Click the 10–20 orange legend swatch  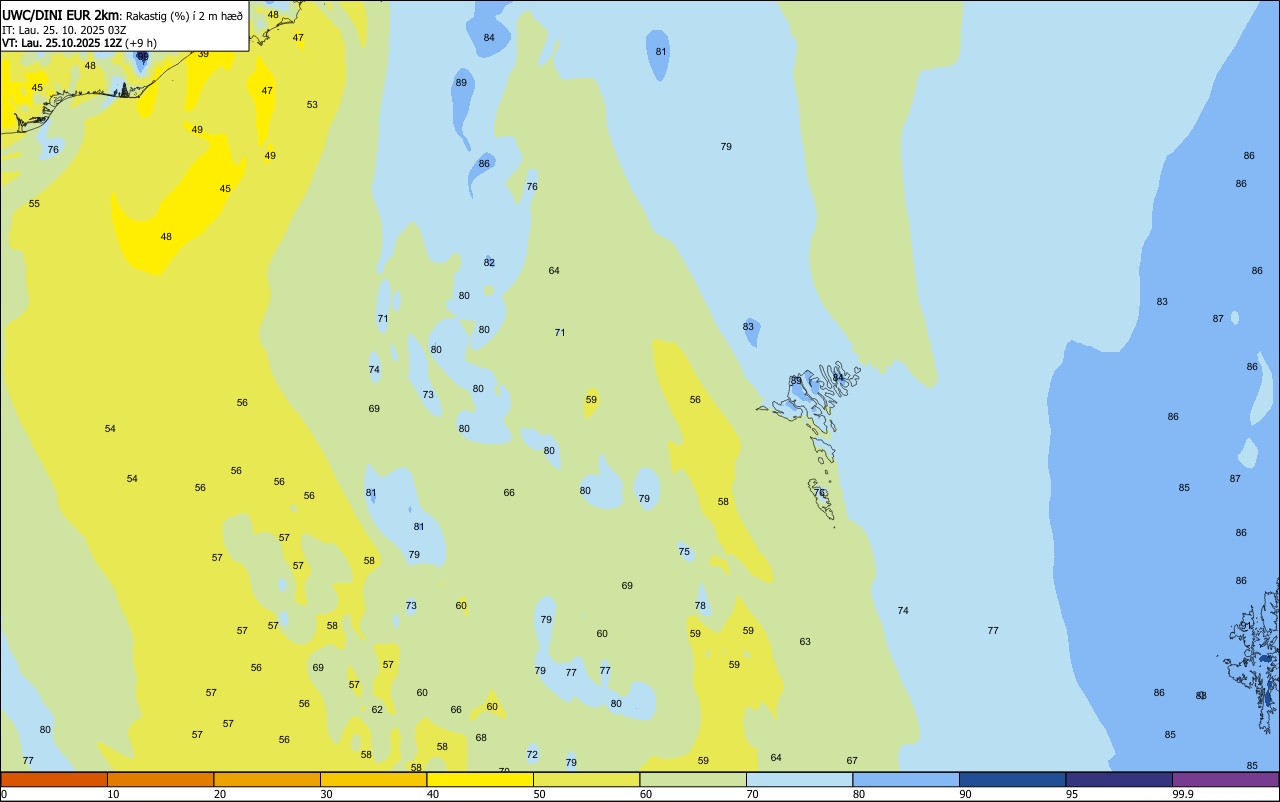pyautogui.click(x=160, y=779)
